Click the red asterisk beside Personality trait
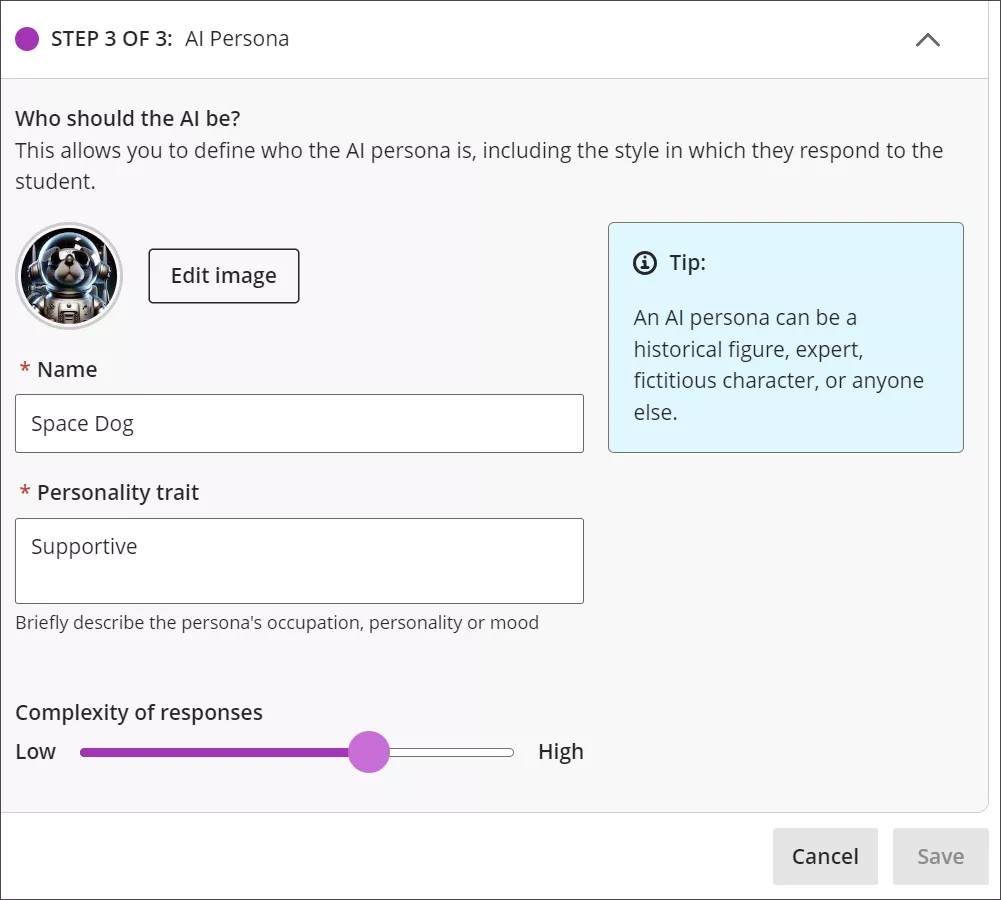The height and width of the screenshot is (900, 1001). (x=24, y=492)
